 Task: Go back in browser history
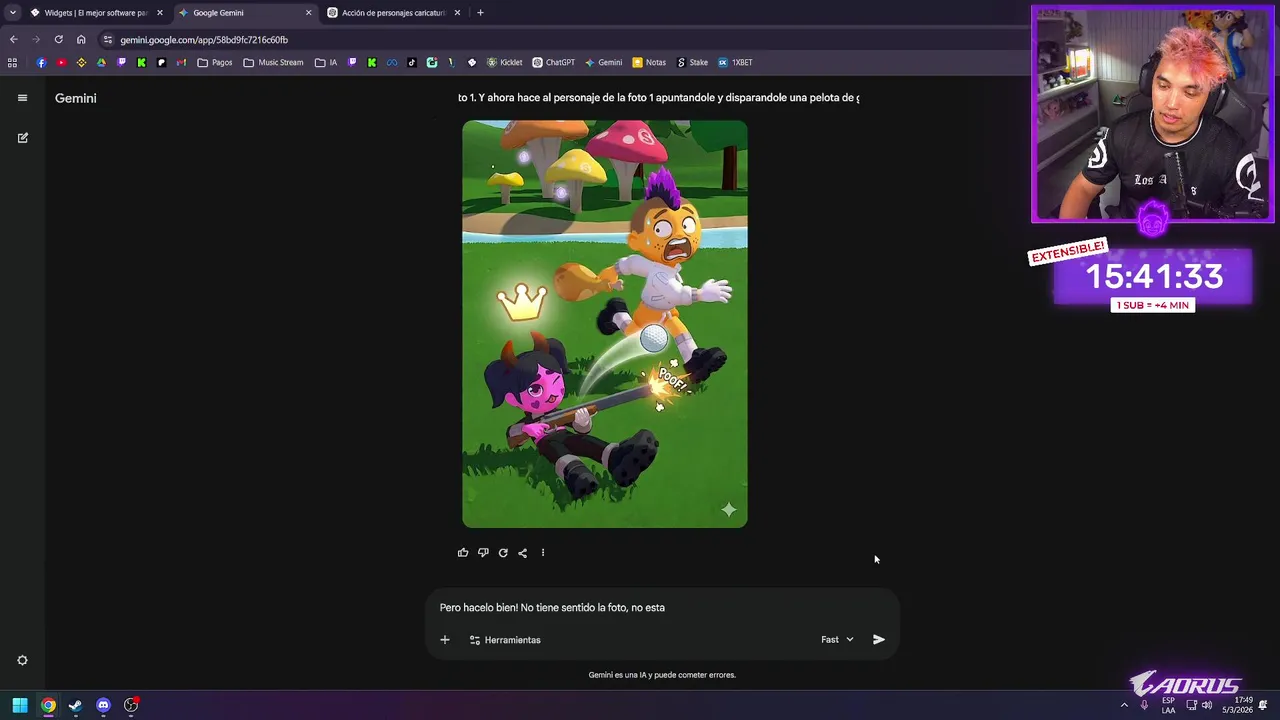click(x=13, y=40)
